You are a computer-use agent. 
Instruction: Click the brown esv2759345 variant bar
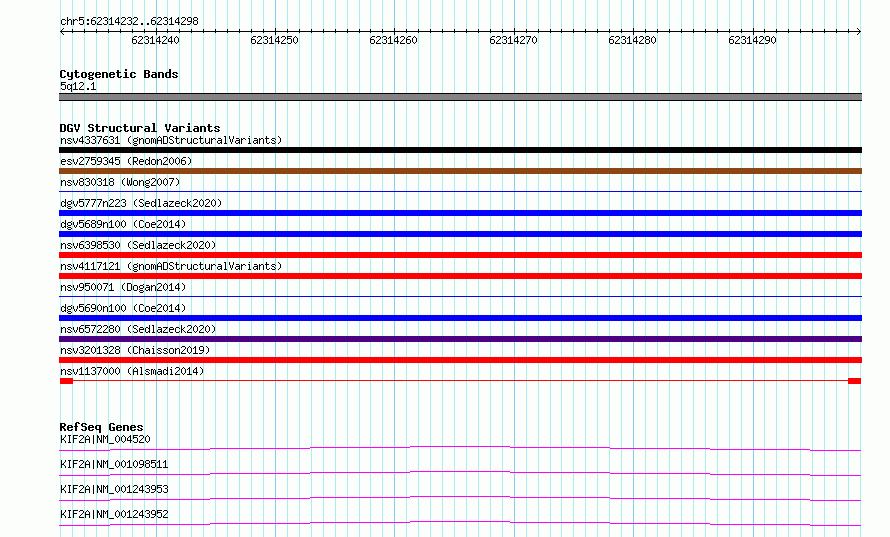[x=460, y=171]
